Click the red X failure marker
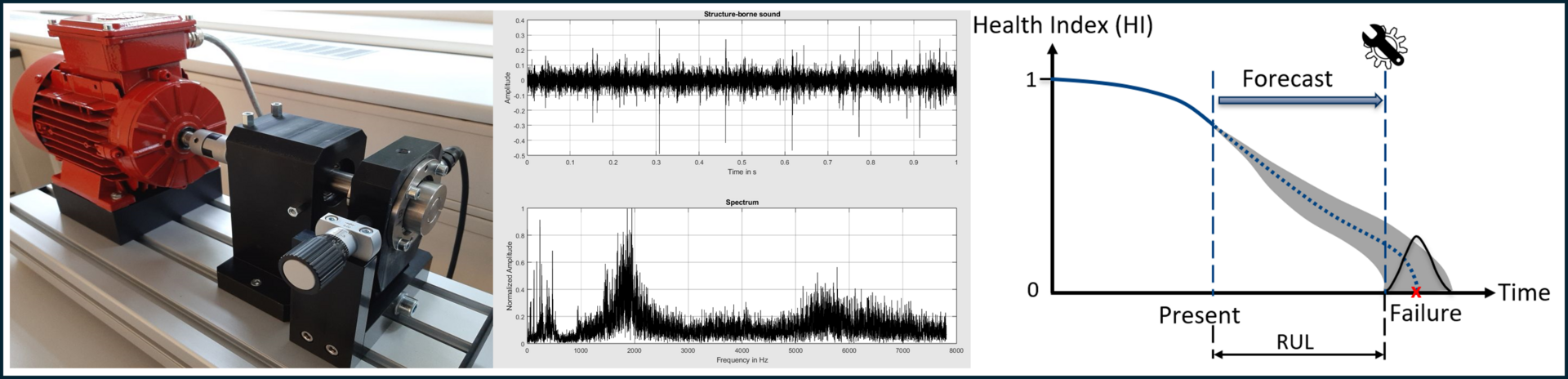The image size is (1568, 379). pyautogui.click(x=1415, y=292)
